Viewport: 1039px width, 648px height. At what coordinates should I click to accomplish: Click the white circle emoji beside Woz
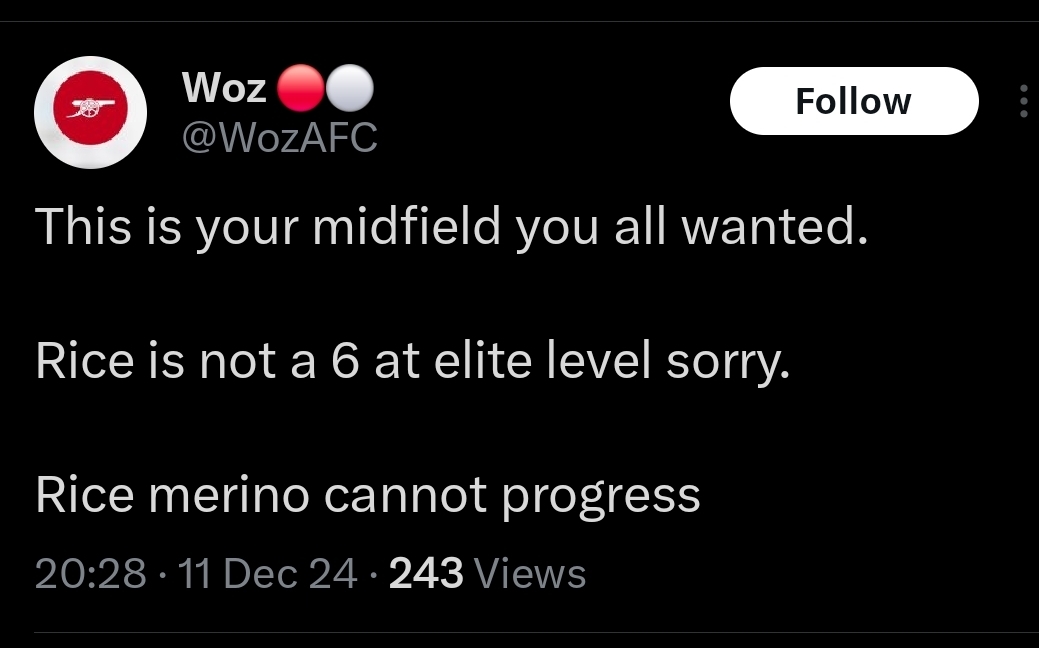click(349, 89)
